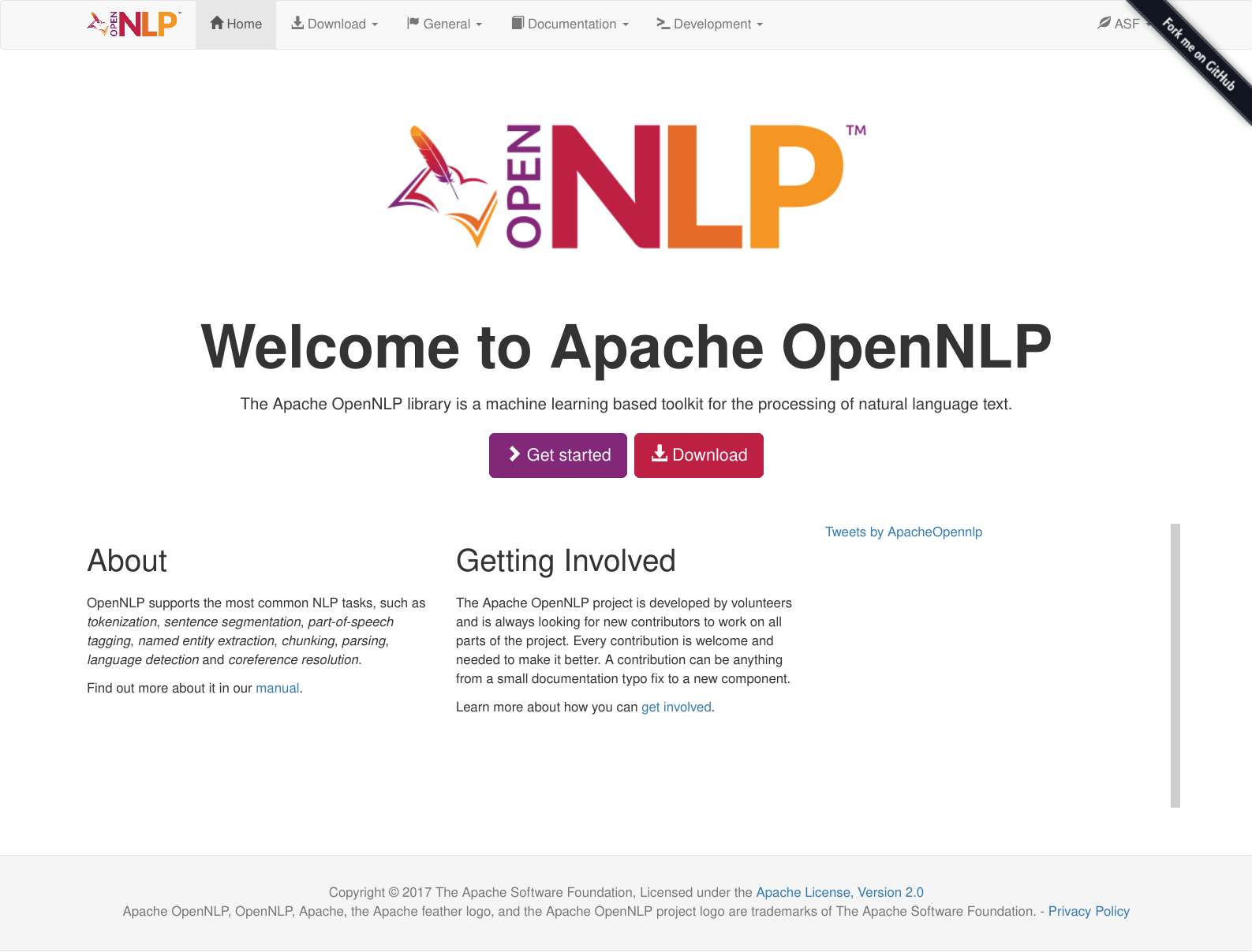The height and width of the screenshot is (952, 1252).
Task: Click the red Download button
Action: tap(699, 455)
